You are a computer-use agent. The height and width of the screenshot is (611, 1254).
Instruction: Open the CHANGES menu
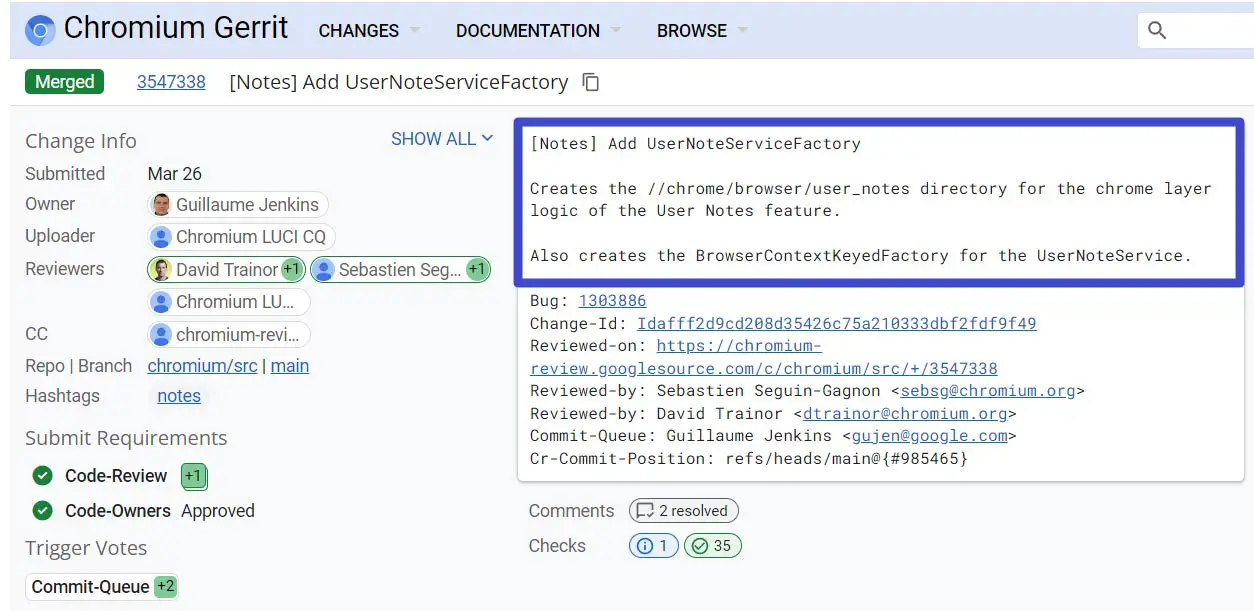tap(358, 31)
